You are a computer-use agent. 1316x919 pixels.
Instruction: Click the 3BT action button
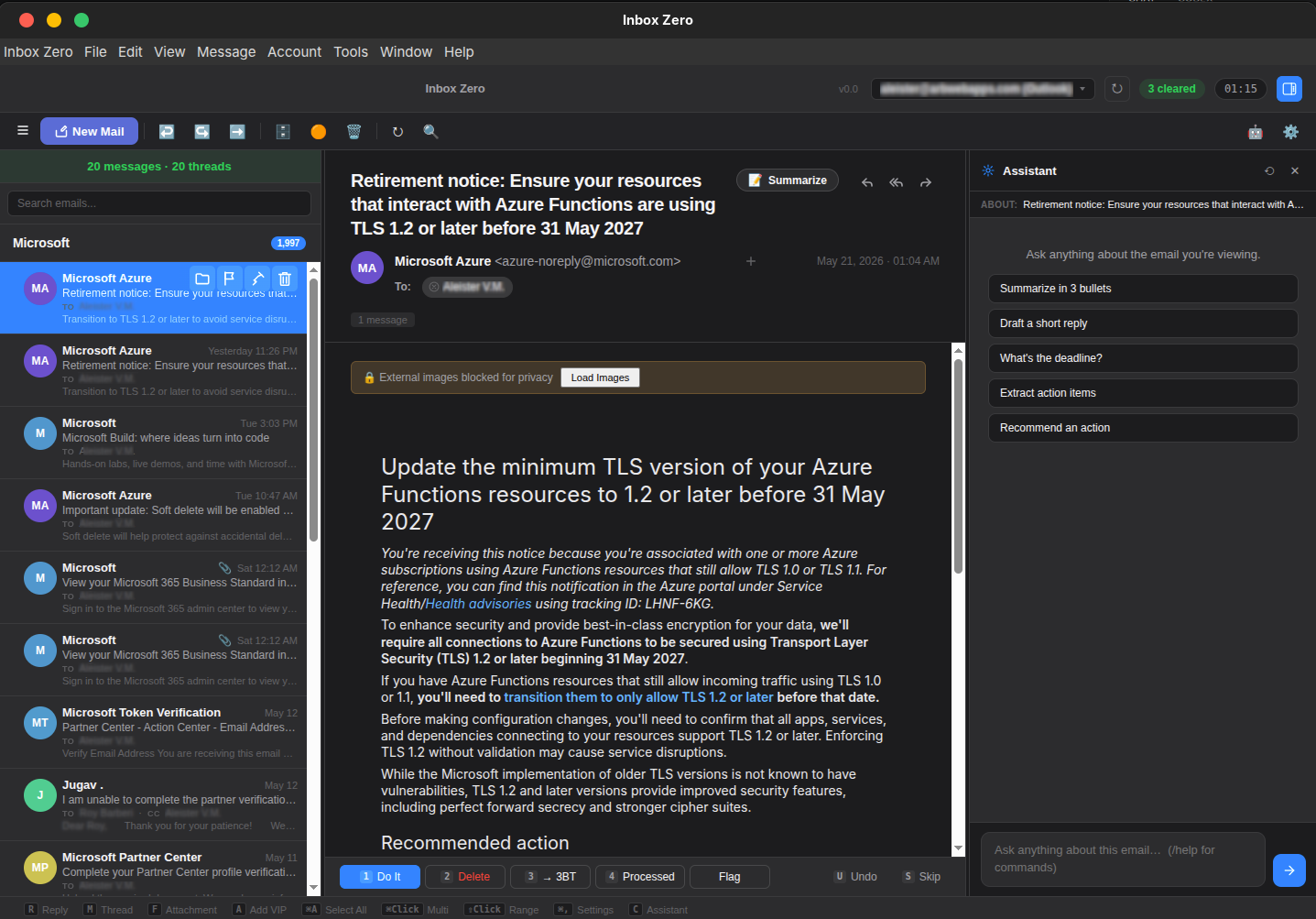click(550, 877)
